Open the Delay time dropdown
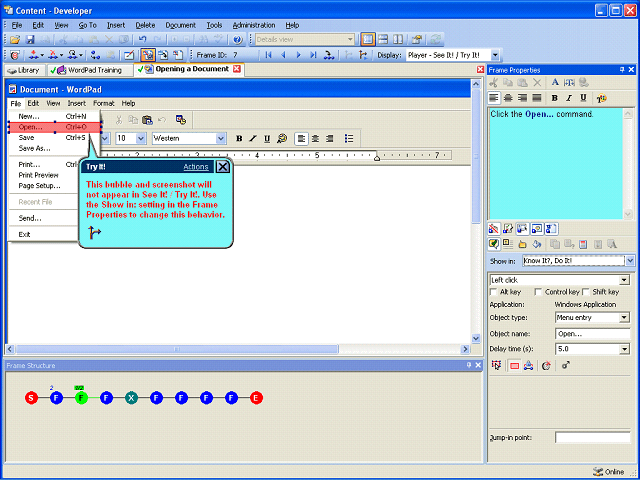640x480 pixels. [624, 349]
